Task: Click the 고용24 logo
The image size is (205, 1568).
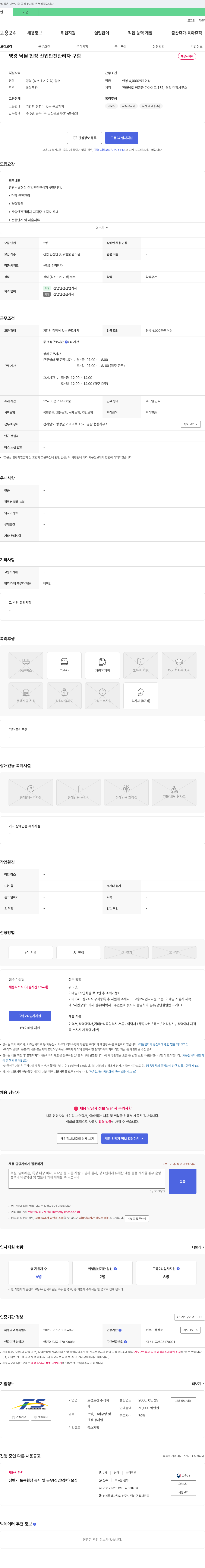Action: click(8, 33)
